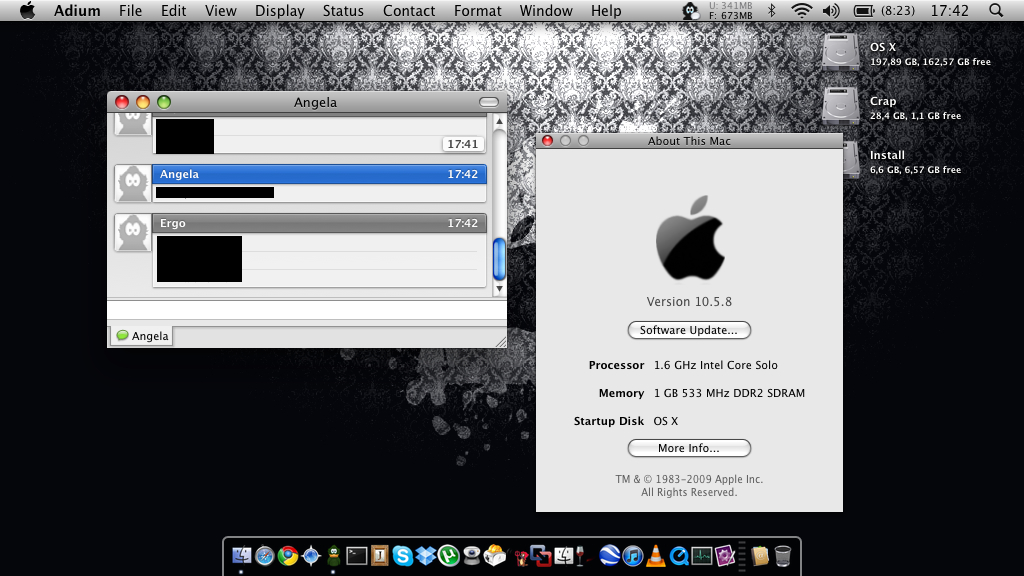Open the Help menu

click(606, 10)
